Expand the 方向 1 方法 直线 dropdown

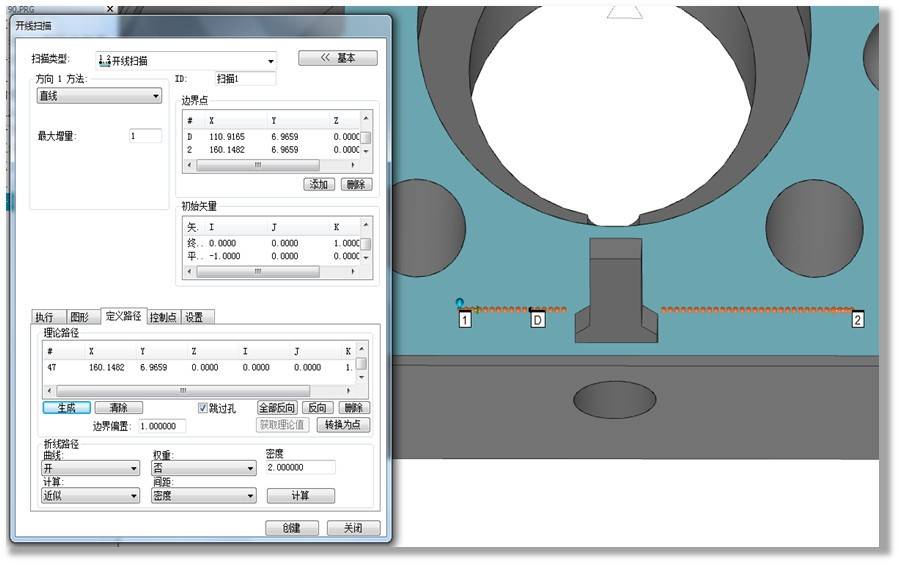click(x=99, y=96)
